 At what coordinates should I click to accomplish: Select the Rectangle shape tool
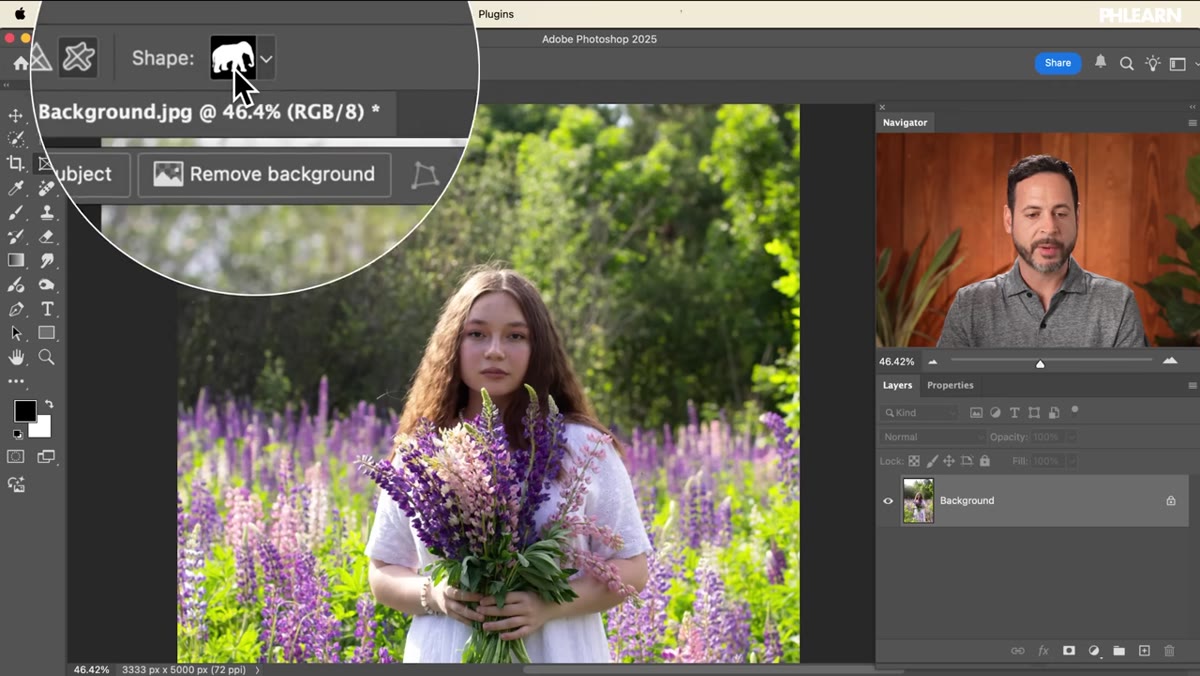[x=47, y=333]
